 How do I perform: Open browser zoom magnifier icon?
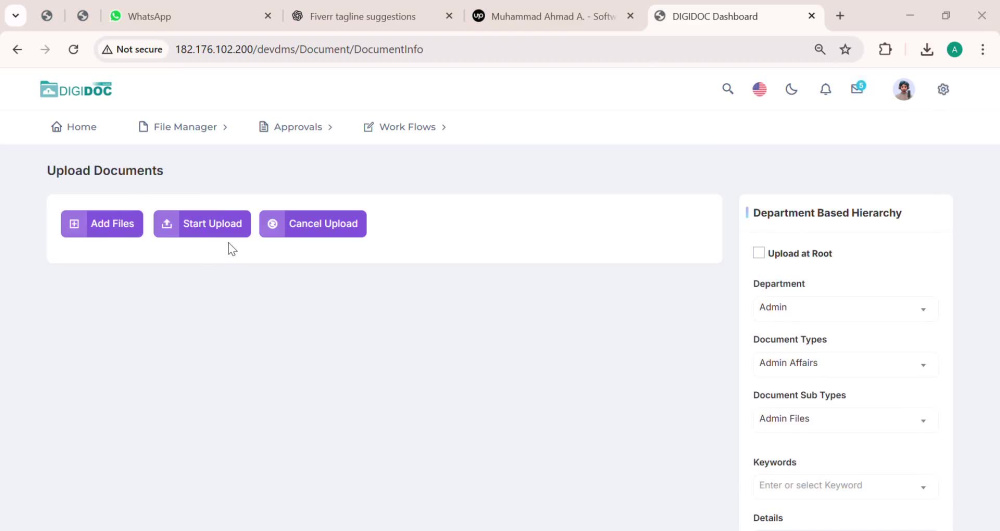[820, 49]
